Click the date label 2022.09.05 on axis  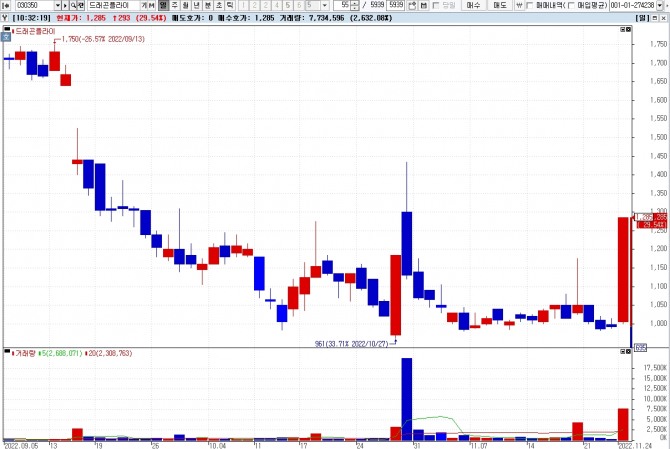(21, 446)
